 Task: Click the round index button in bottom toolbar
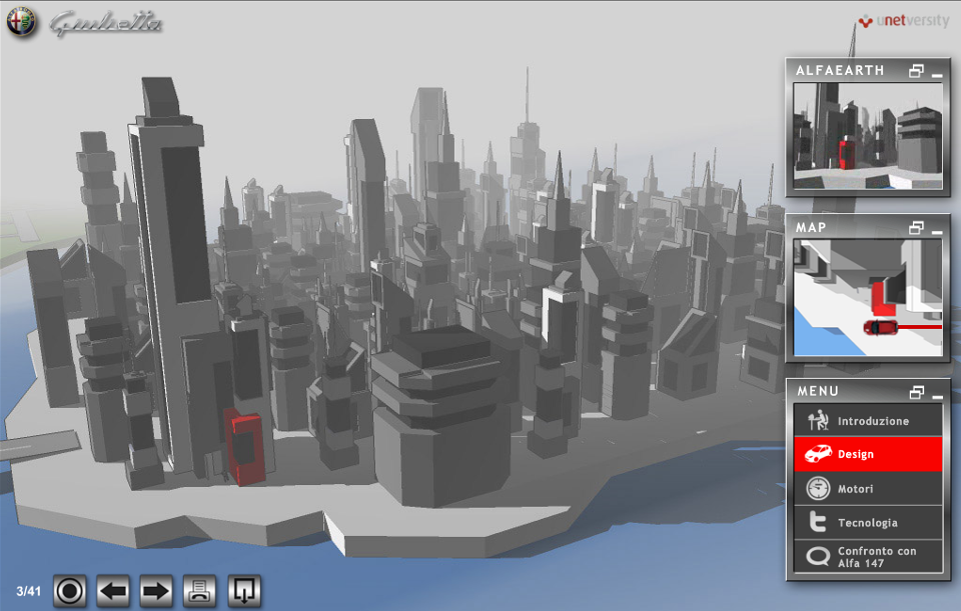point(70,591)
